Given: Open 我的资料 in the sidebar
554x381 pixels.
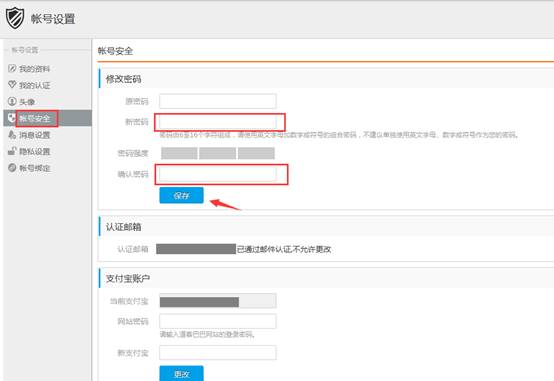Looking at the screenshot, I should (34, 69).
